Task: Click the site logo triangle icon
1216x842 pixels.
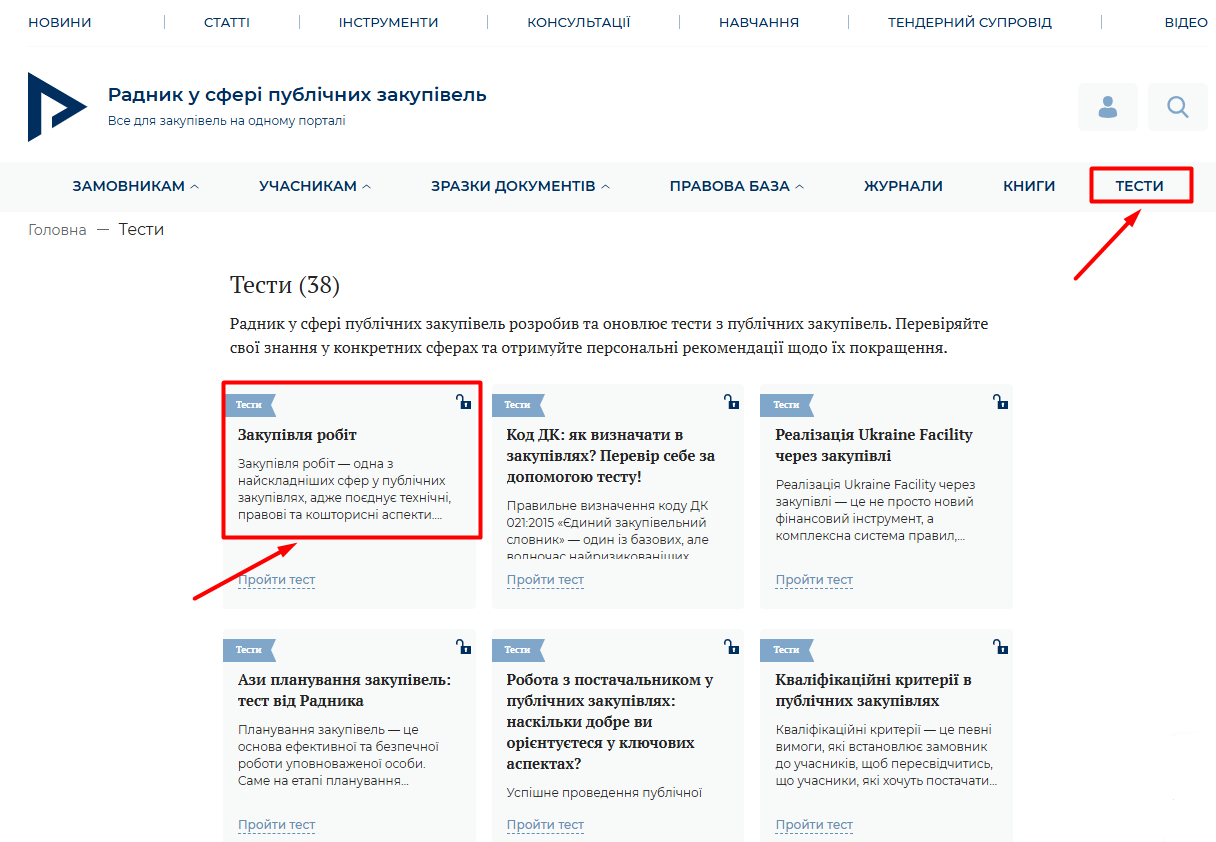Action: (x=55, y=107)
